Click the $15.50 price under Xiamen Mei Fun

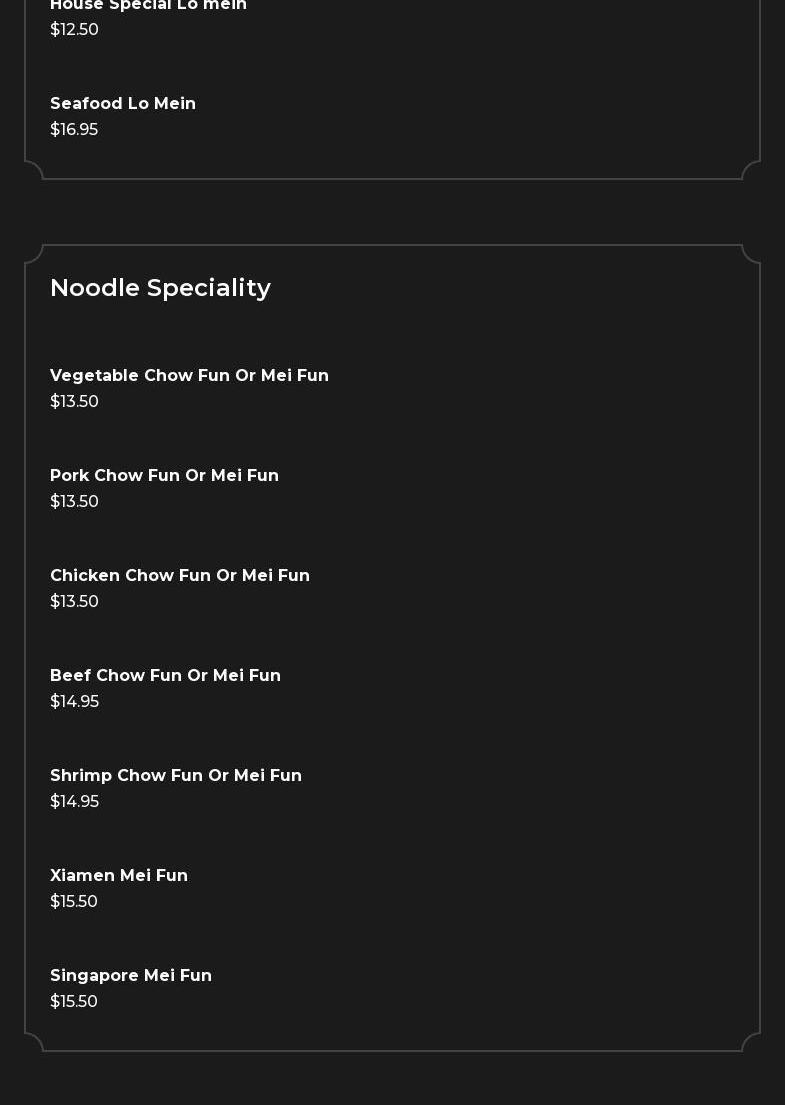tap(74, 902)
